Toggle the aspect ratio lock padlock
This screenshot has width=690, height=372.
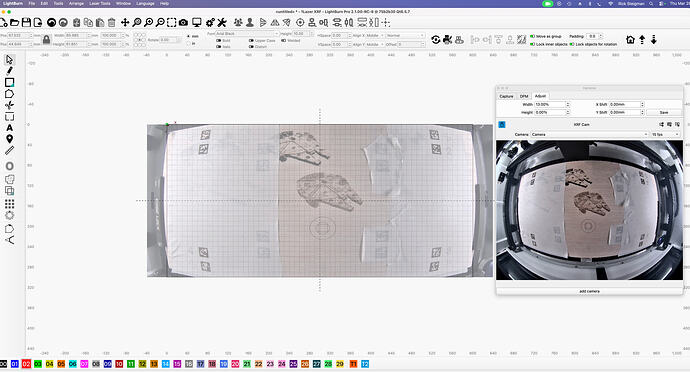[46, 40]
